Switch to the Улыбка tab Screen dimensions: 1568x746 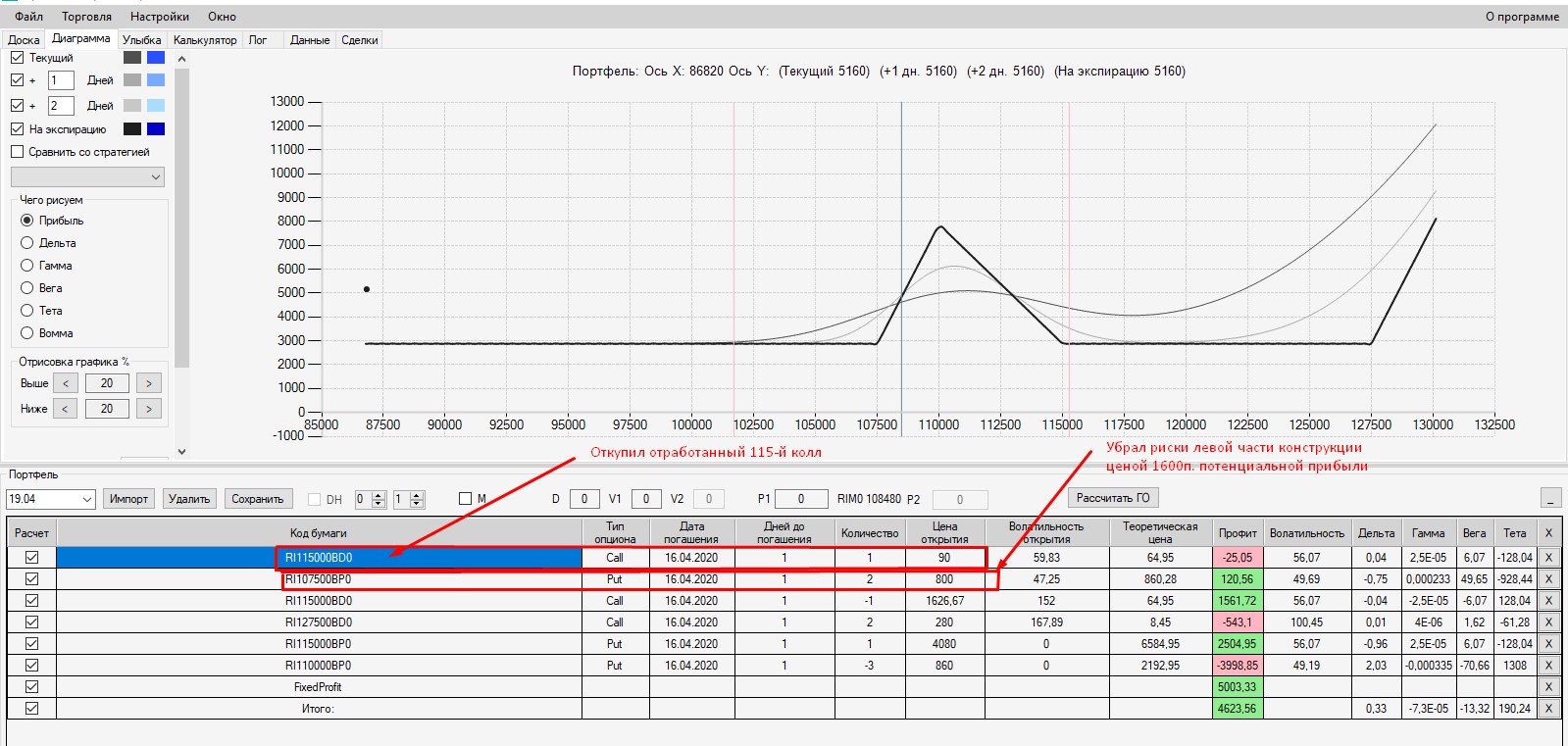pos(142,40)
